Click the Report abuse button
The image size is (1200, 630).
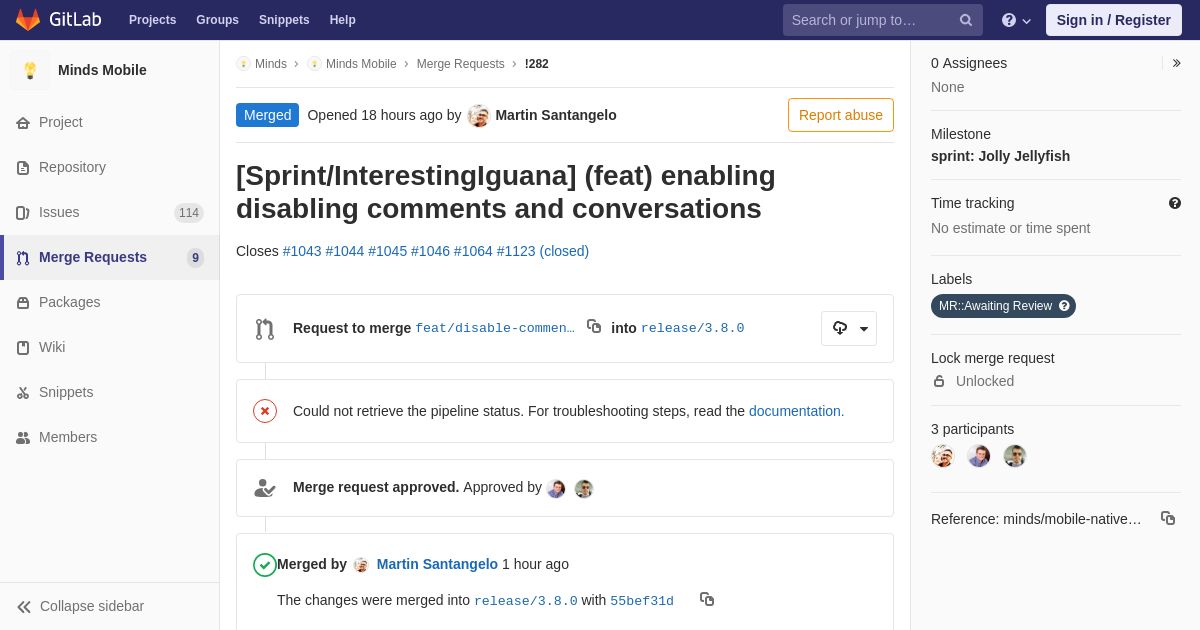coord(841,115)
